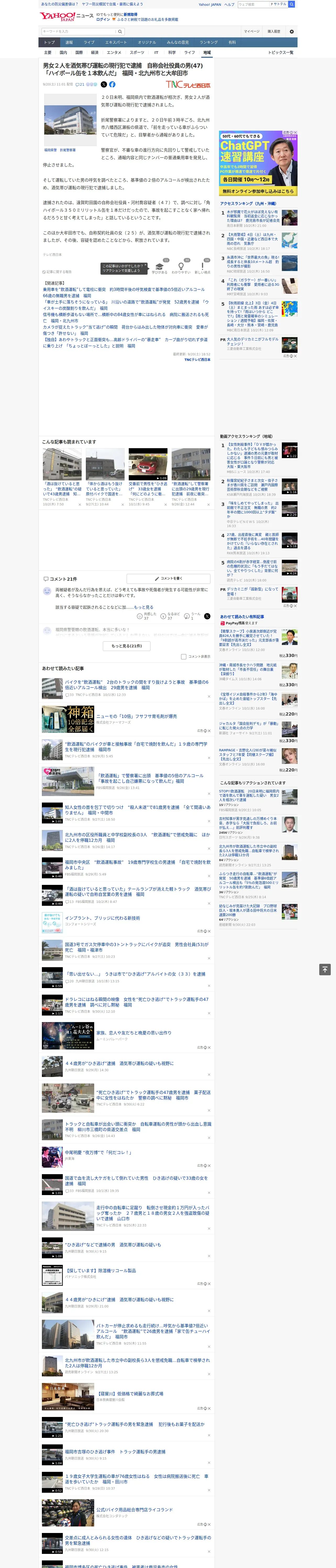Open the インプラント、ブリッジに代わる新技術 ad

[x=102, y=918]
